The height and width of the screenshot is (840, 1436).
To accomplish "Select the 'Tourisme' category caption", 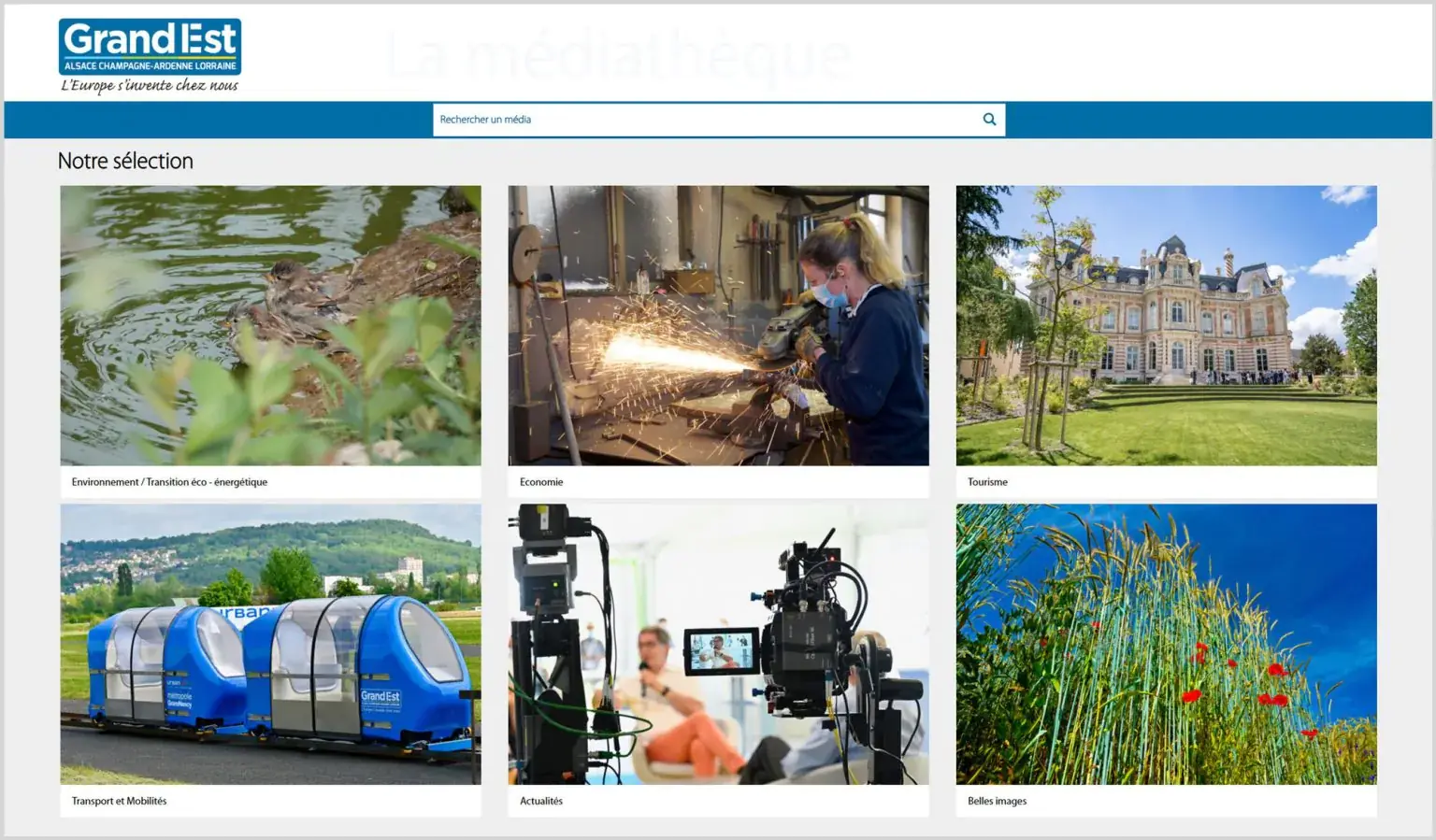I will [x=987, y=482].
